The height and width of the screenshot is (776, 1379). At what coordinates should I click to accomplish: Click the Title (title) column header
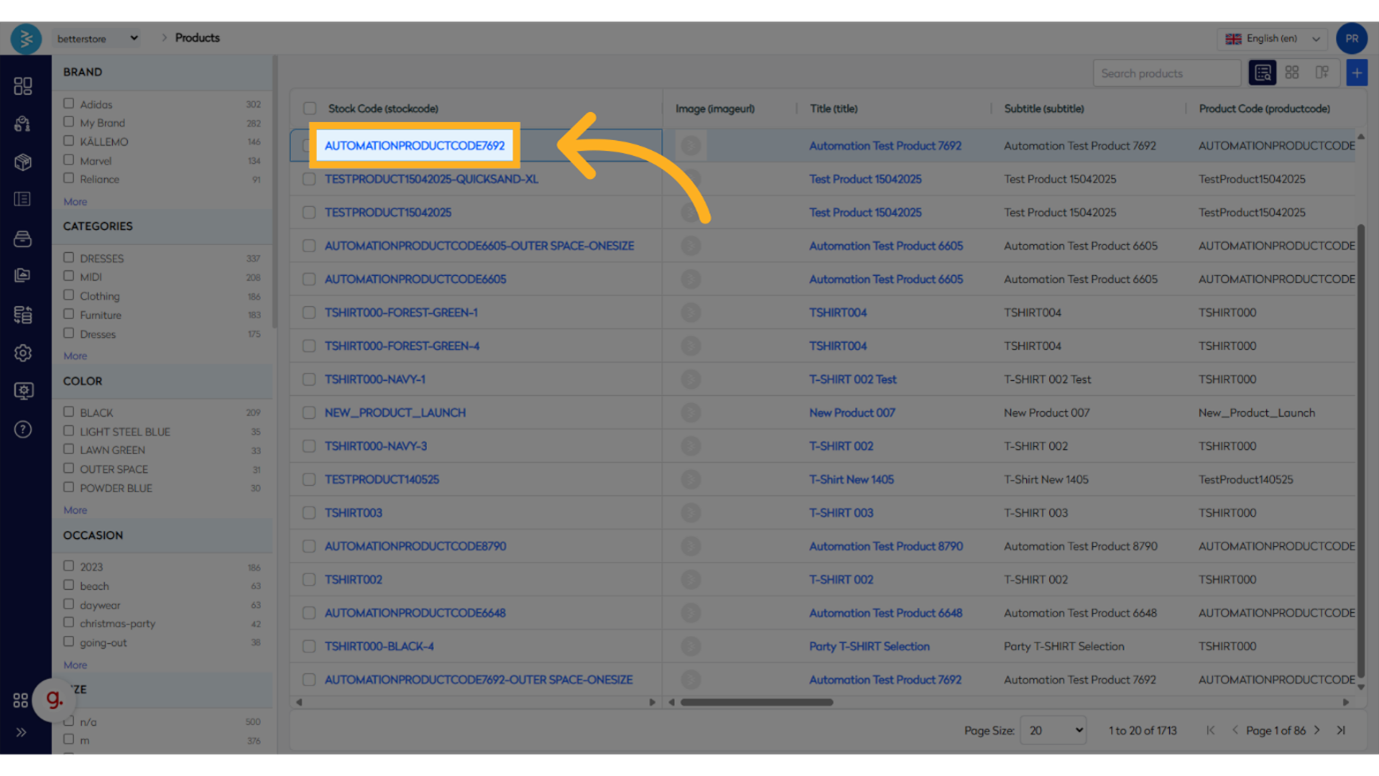[x=833, y=108]
